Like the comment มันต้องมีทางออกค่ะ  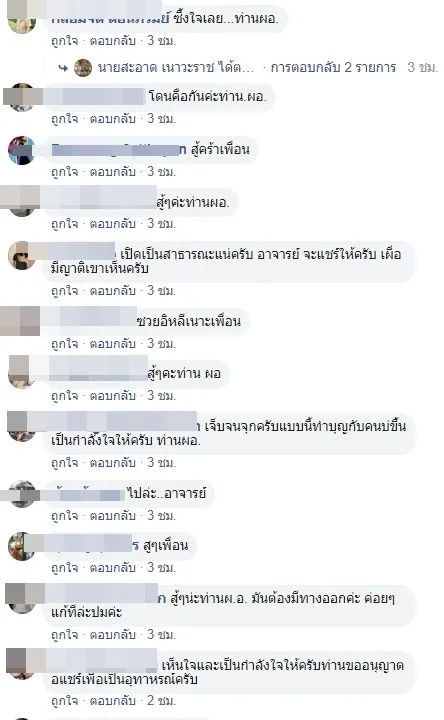(64, 635)
